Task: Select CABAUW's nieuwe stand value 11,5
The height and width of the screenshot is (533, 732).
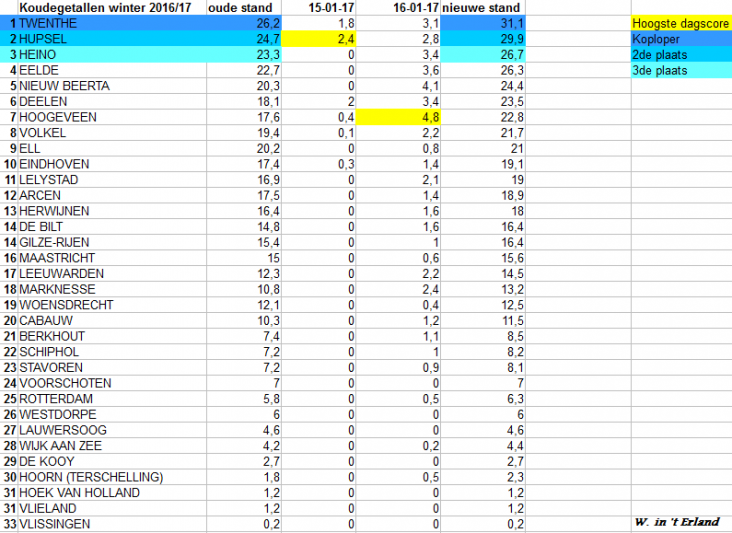Action: tap(483, 320)
